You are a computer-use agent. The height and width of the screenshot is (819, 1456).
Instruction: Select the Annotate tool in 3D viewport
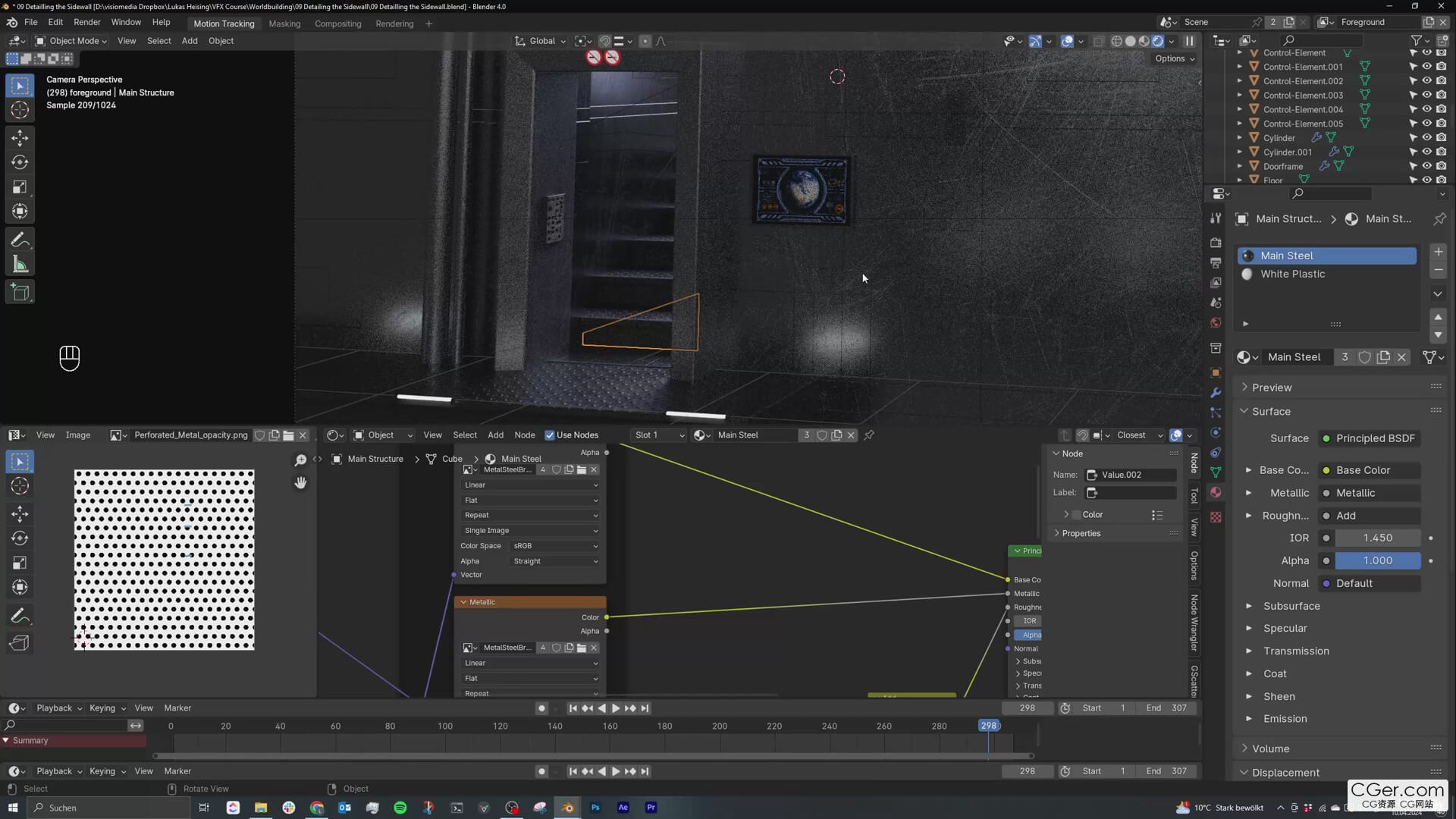pos(20,240)
